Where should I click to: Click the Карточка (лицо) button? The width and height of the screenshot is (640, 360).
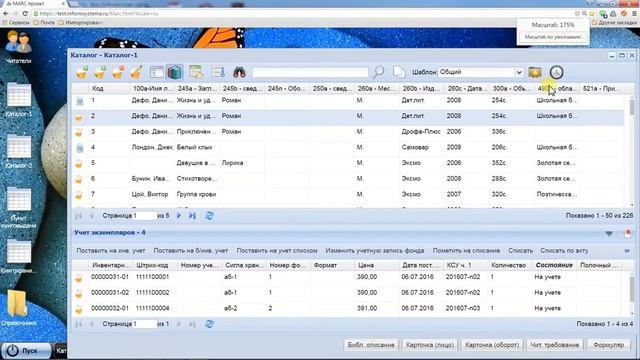tap(430, 345)
